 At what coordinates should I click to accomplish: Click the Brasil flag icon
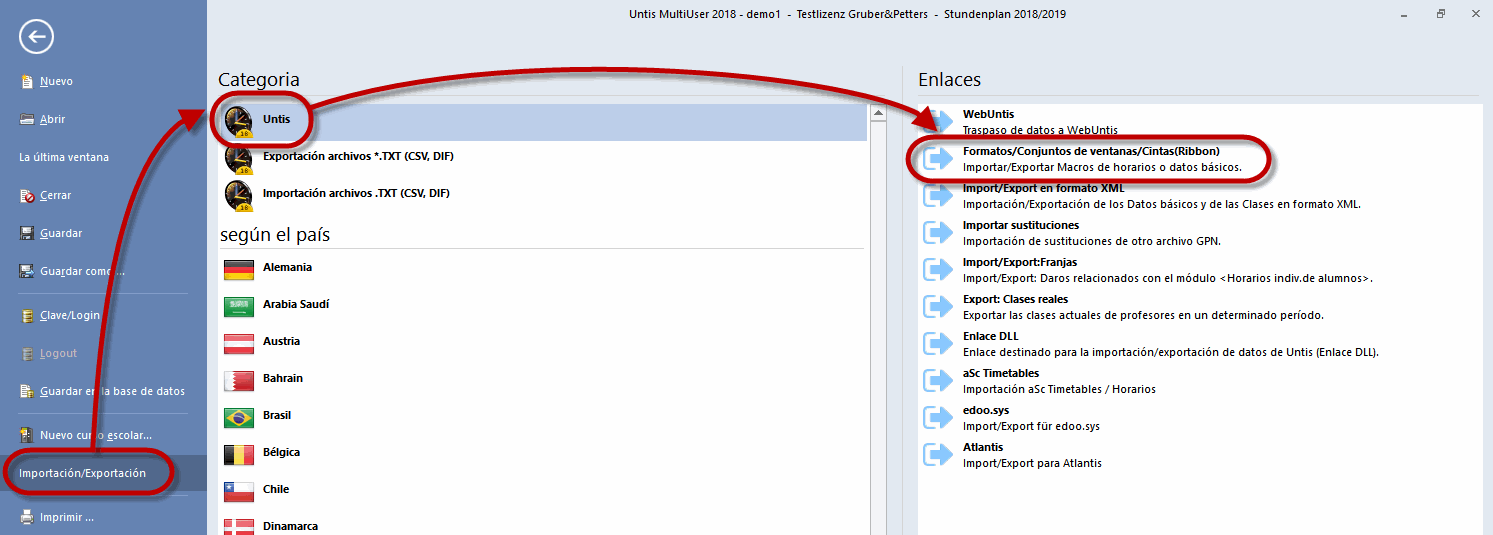(239, 418)
